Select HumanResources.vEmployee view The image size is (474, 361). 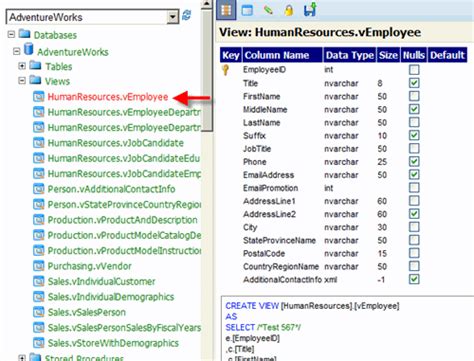tap(108, 97)
